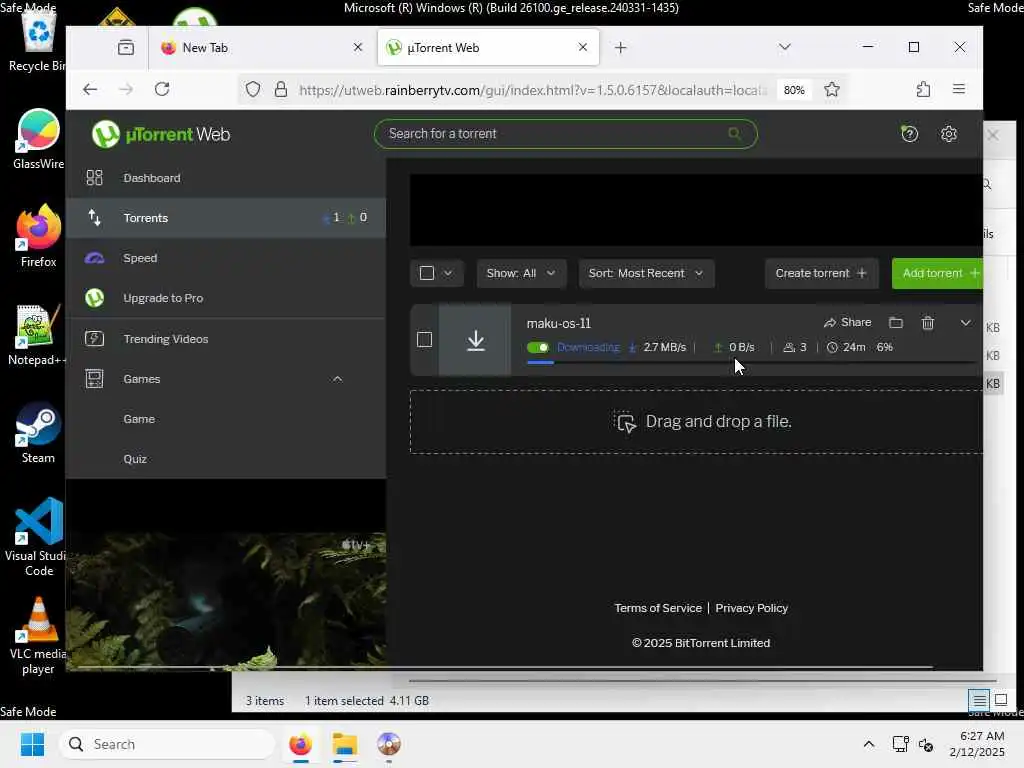
Task: Open File Explorer from the taskbar
Action: [x=345, y=744]
